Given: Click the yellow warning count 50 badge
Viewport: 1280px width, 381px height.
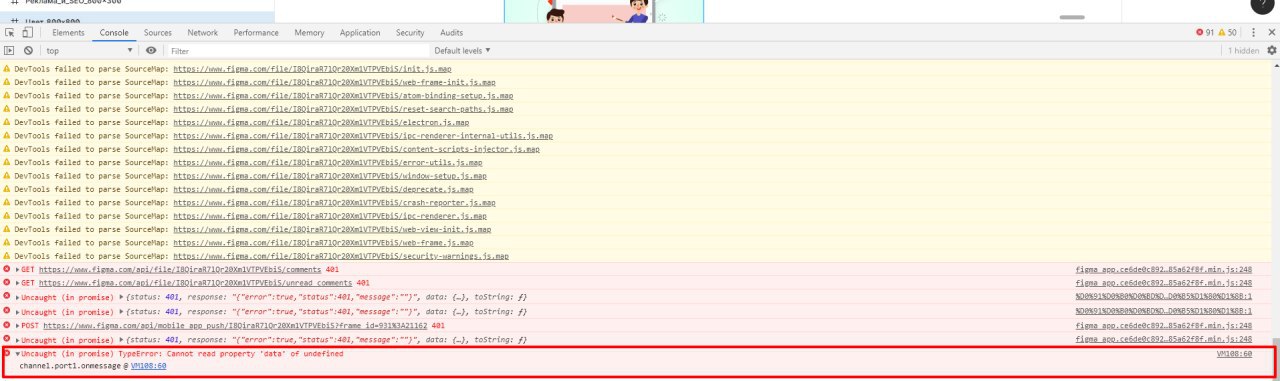Looking at the screenshot, I should click(x=1227, y=33).
